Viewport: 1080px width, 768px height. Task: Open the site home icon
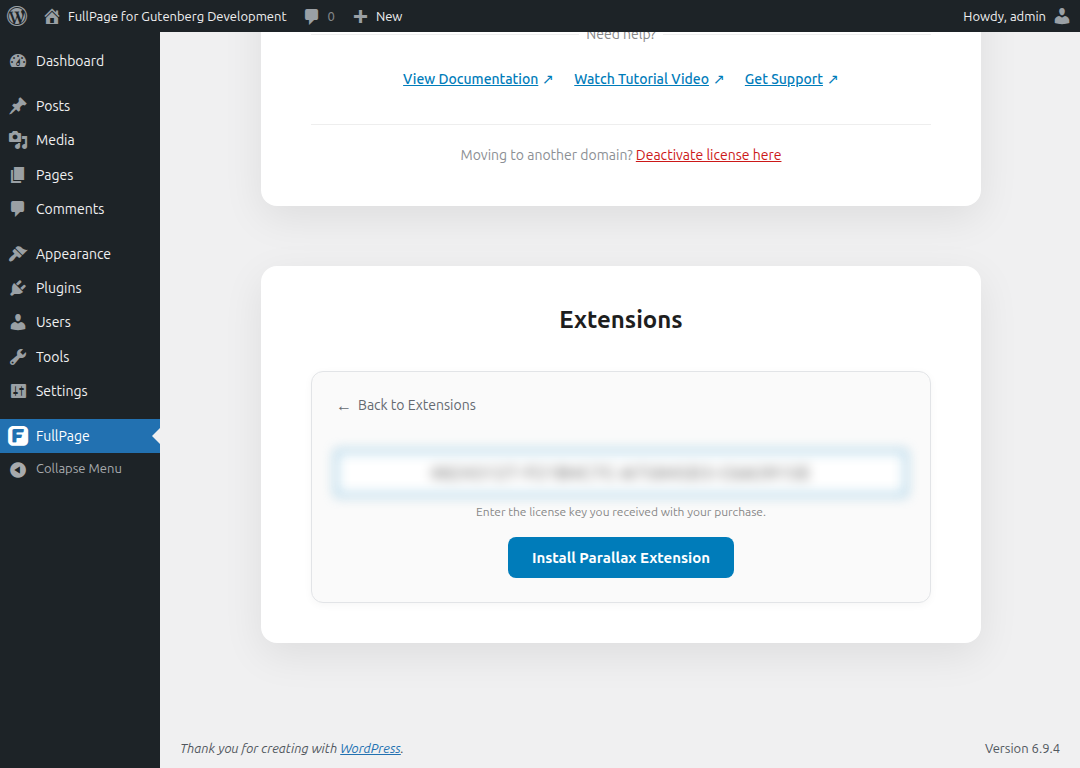coord(52,16)
